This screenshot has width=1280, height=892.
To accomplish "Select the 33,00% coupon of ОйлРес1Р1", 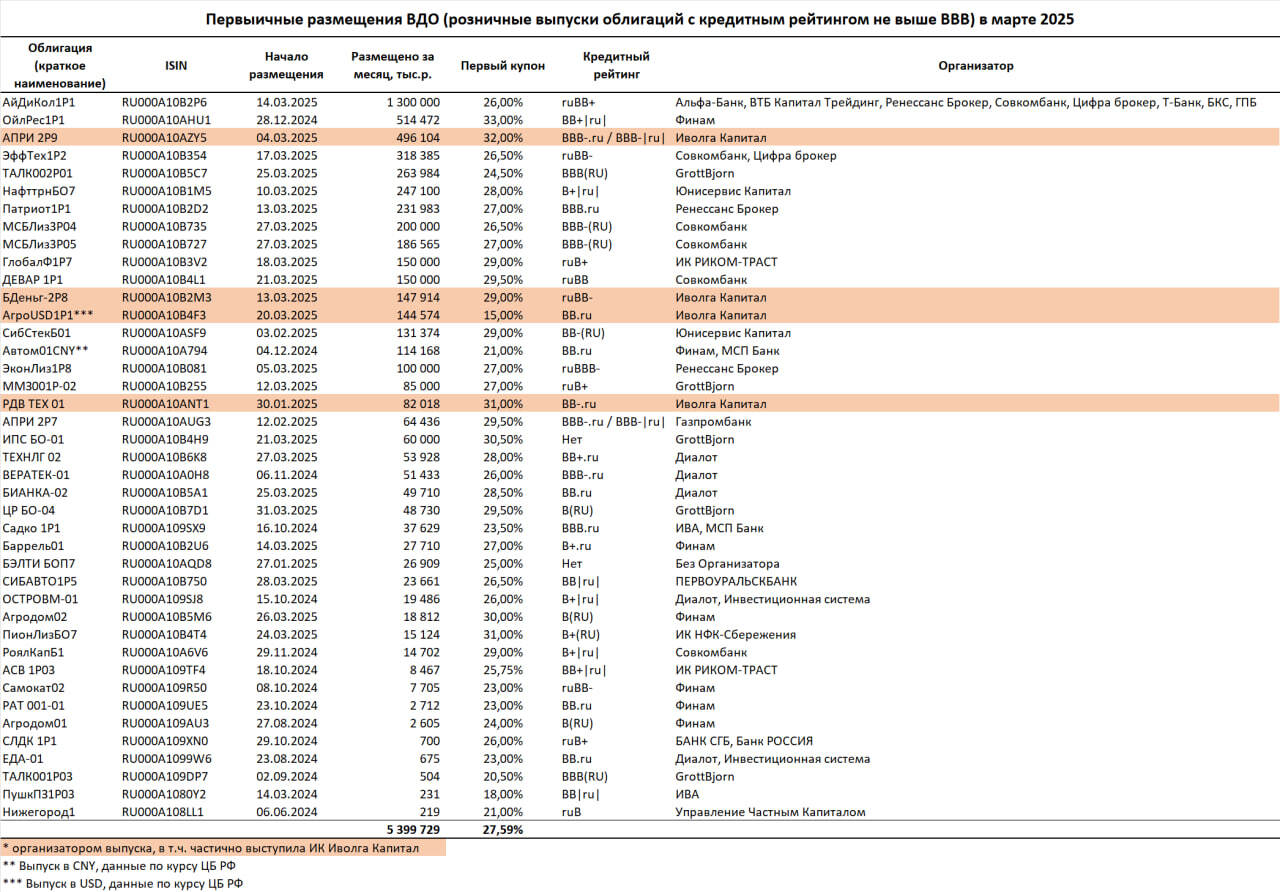I will pyautogui.click(x=503, y=120).
